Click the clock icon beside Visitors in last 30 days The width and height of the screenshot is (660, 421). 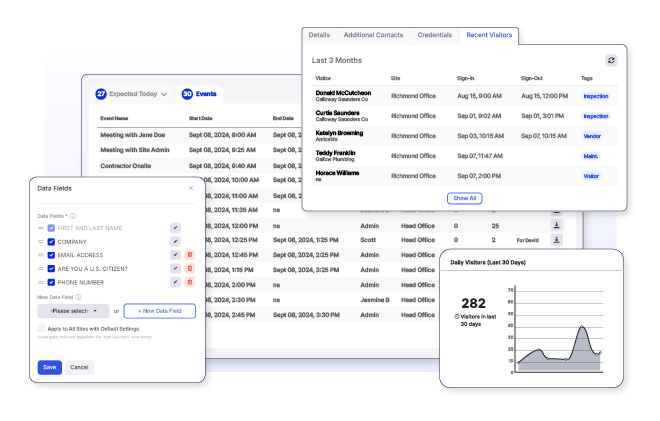tap(457, 317)
